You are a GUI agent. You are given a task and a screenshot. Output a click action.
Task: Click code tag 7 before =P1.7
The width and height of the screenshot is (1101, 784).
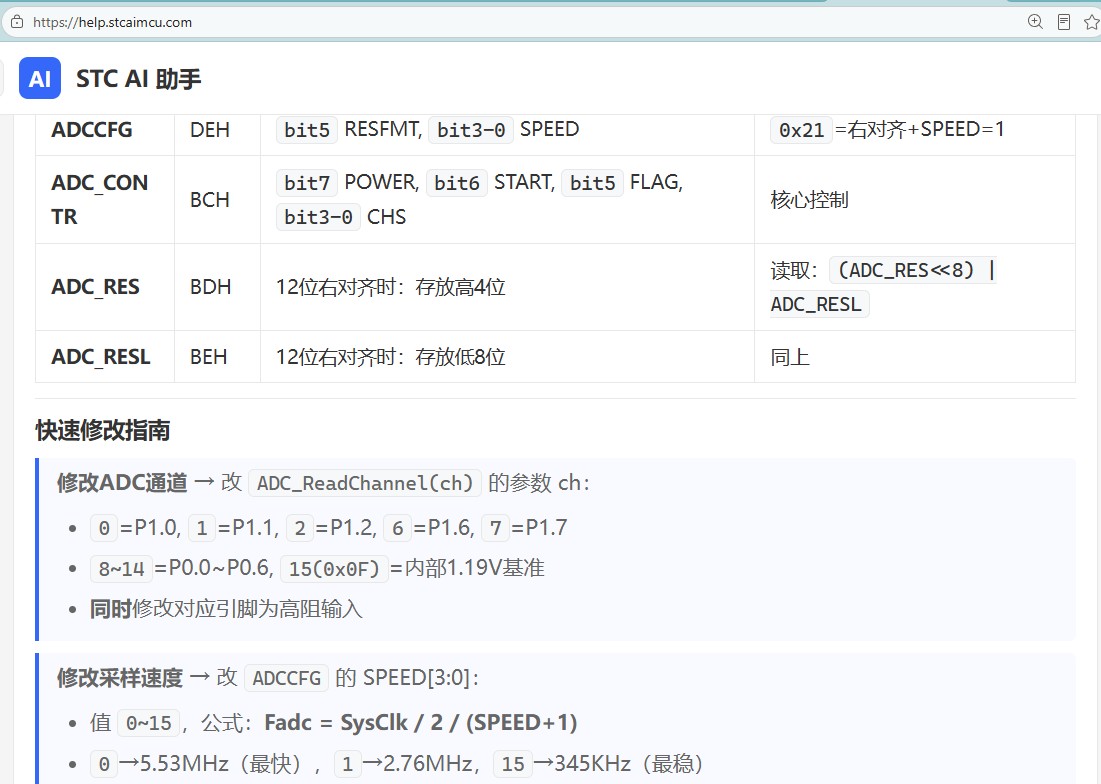496,528
